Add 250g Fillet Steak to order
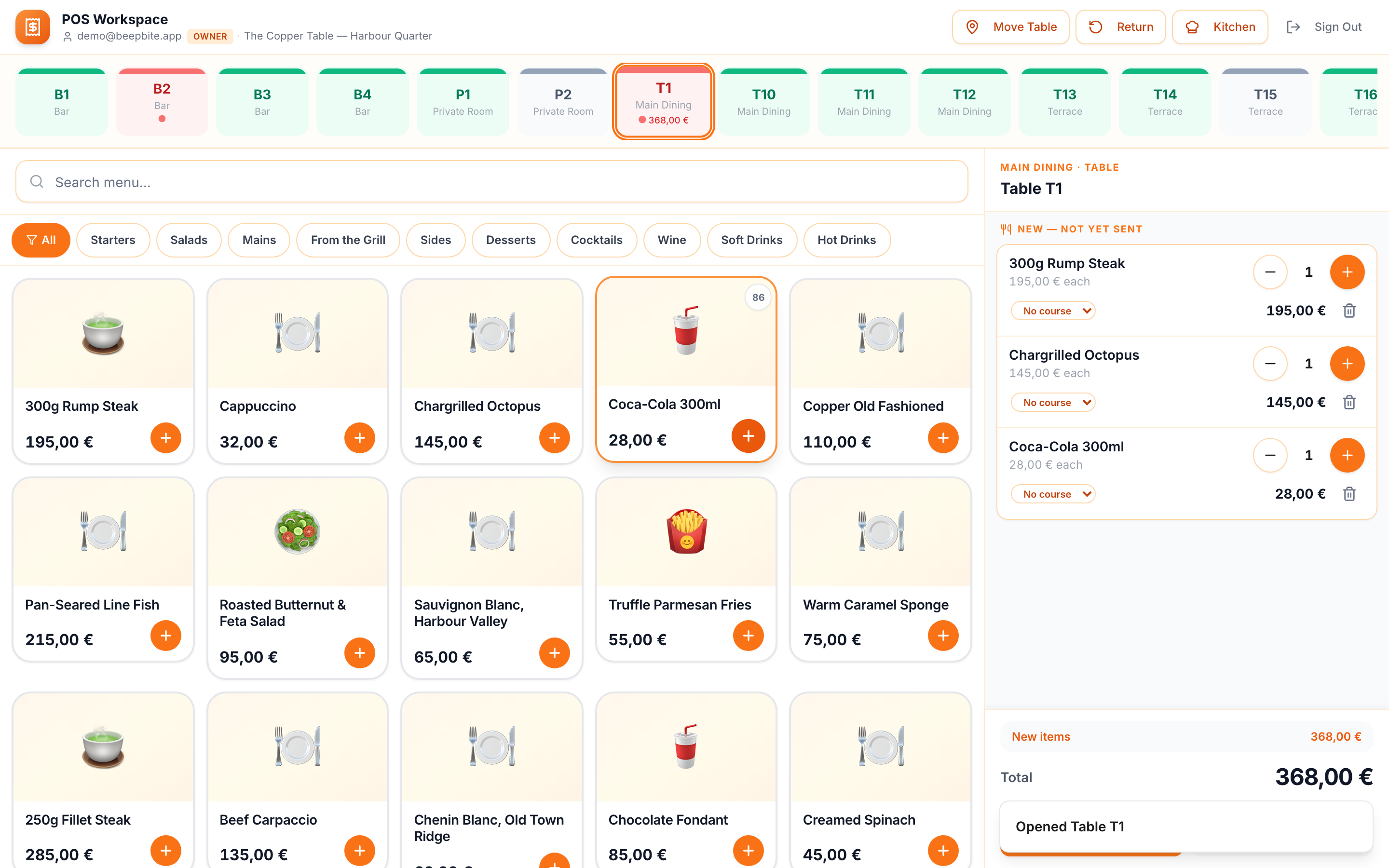The height and width of the screenshot is (868, 1389). click(x=166, y=851)
